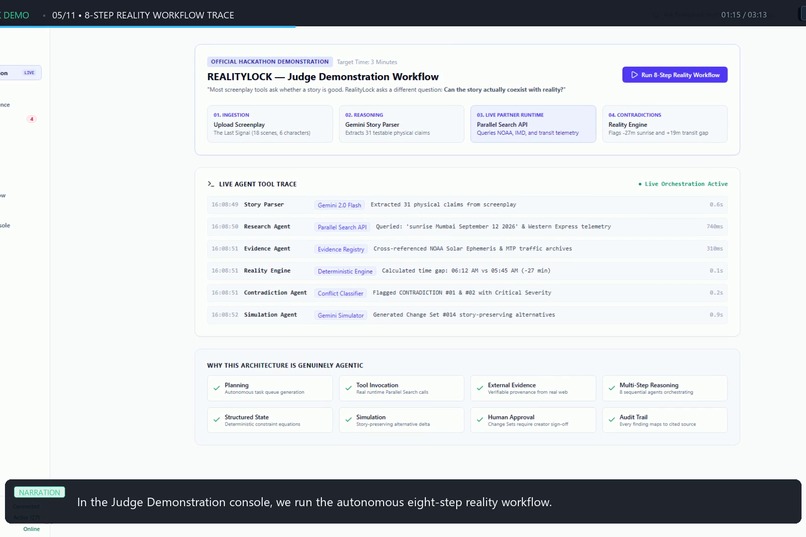Click the Gemini 2.0 Flash tag

click(x=339, y=205)
